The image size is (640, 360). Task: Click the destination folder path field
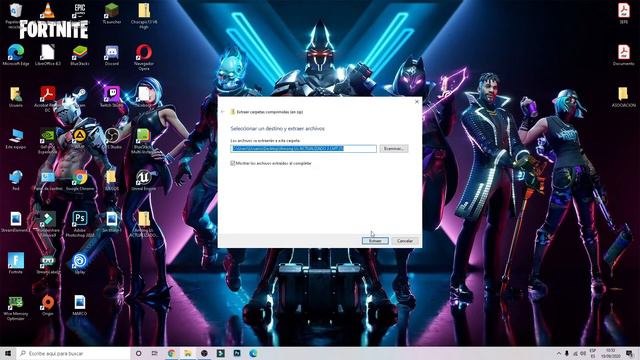(303, 149)
